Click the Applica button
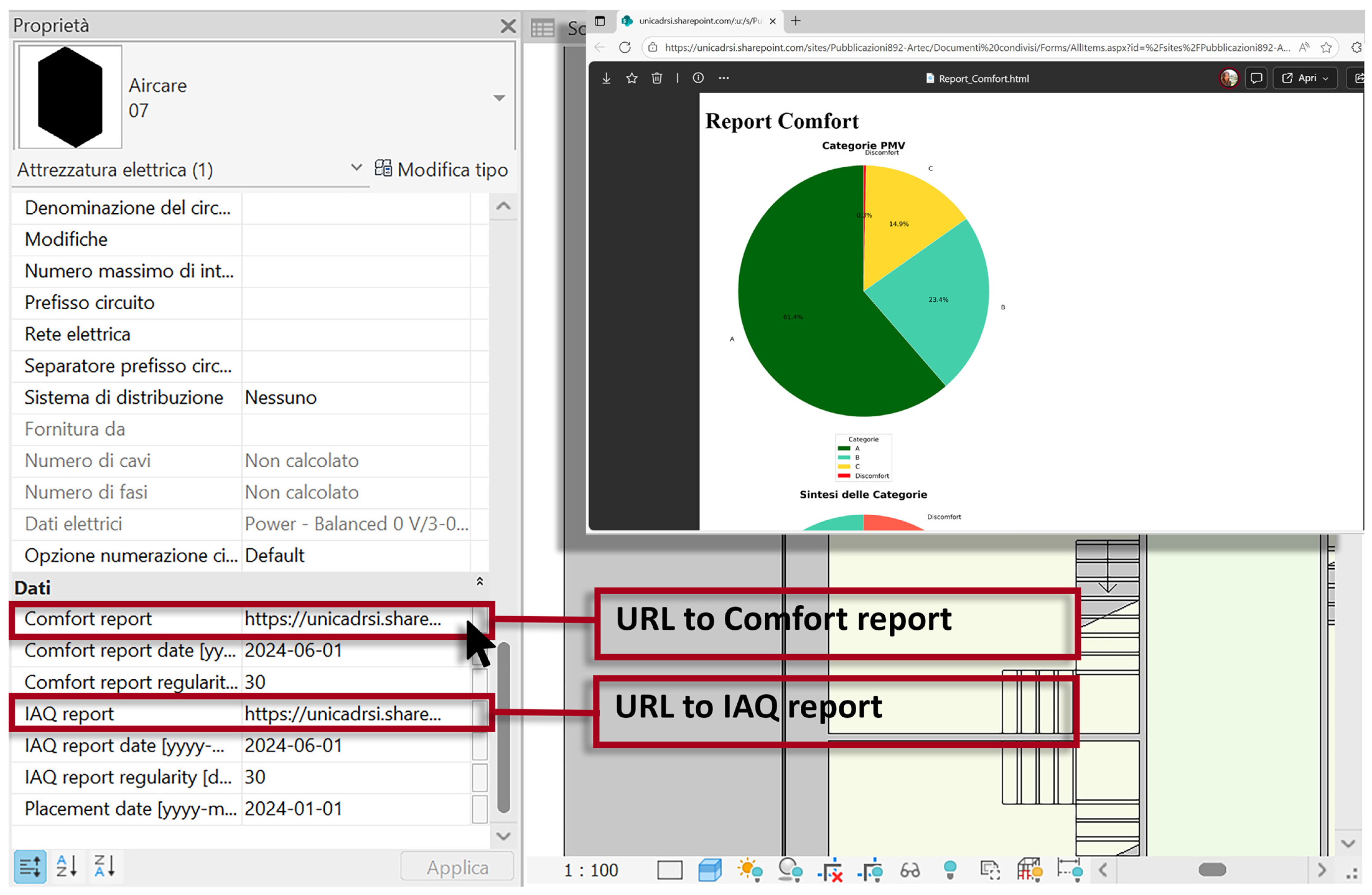1372x895 pixels. pos(457,867)
